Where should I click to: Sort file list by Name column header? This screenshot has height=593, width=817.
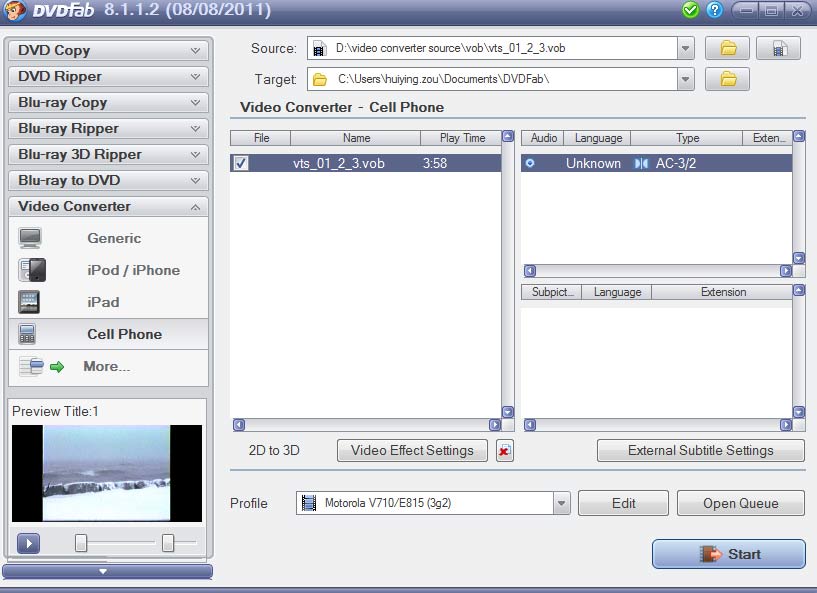(x=356, y=138)
